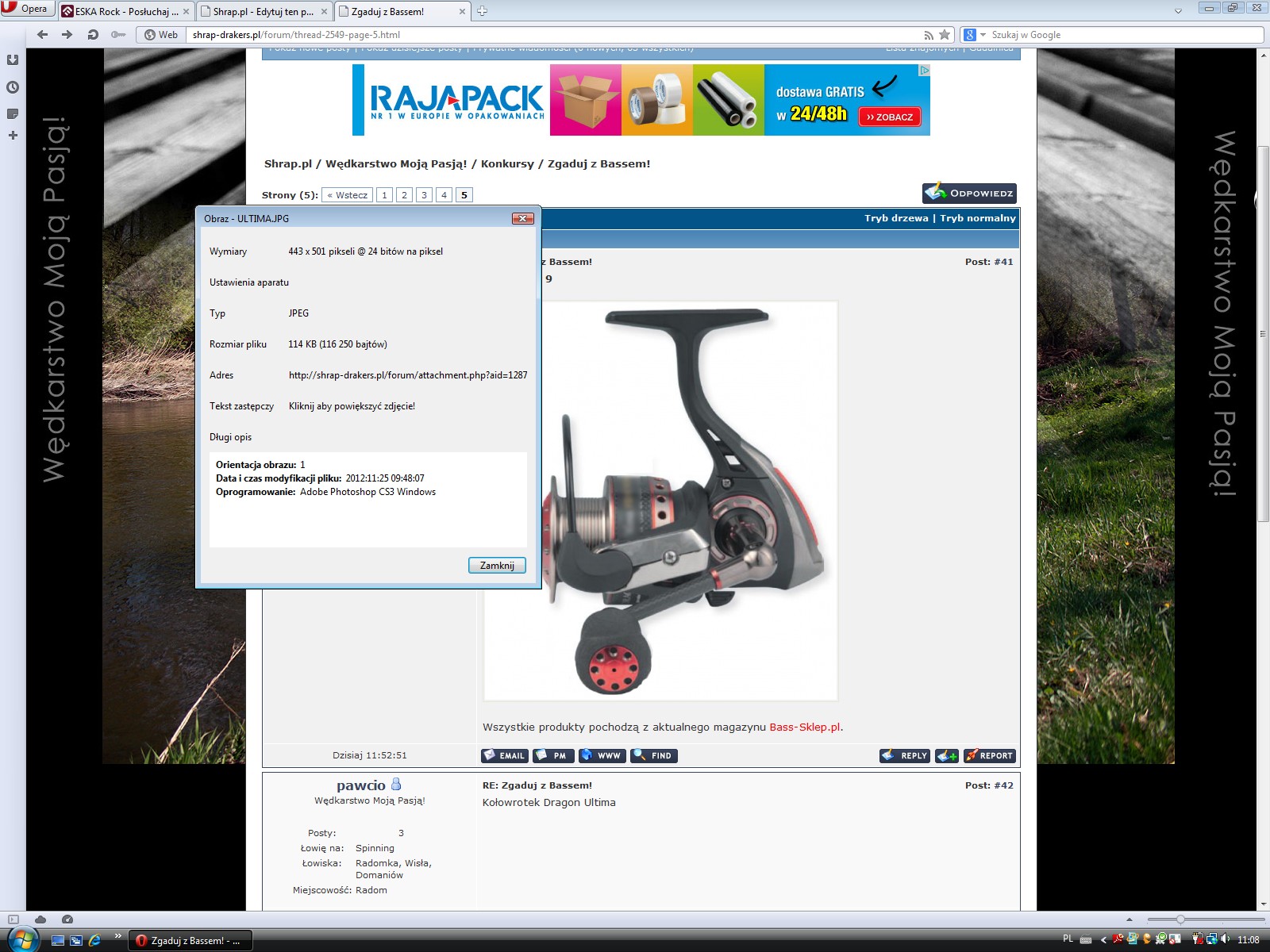Click the Opera Link cloud icon
Screen dimensions: 1270x952
pos(40,919)
